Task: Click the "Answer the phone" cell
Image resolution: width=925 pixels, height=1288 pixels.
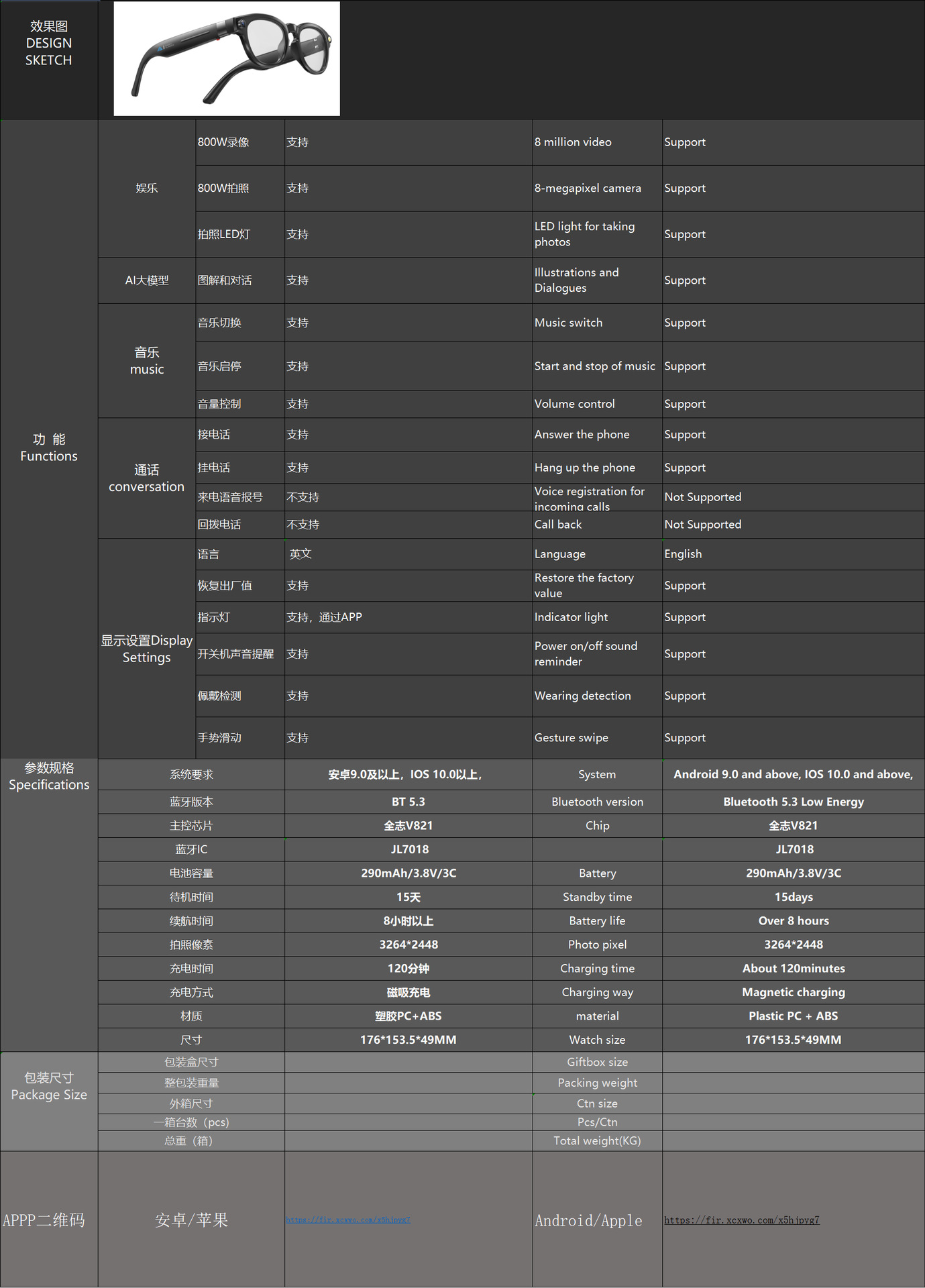Action: [582, 435]
